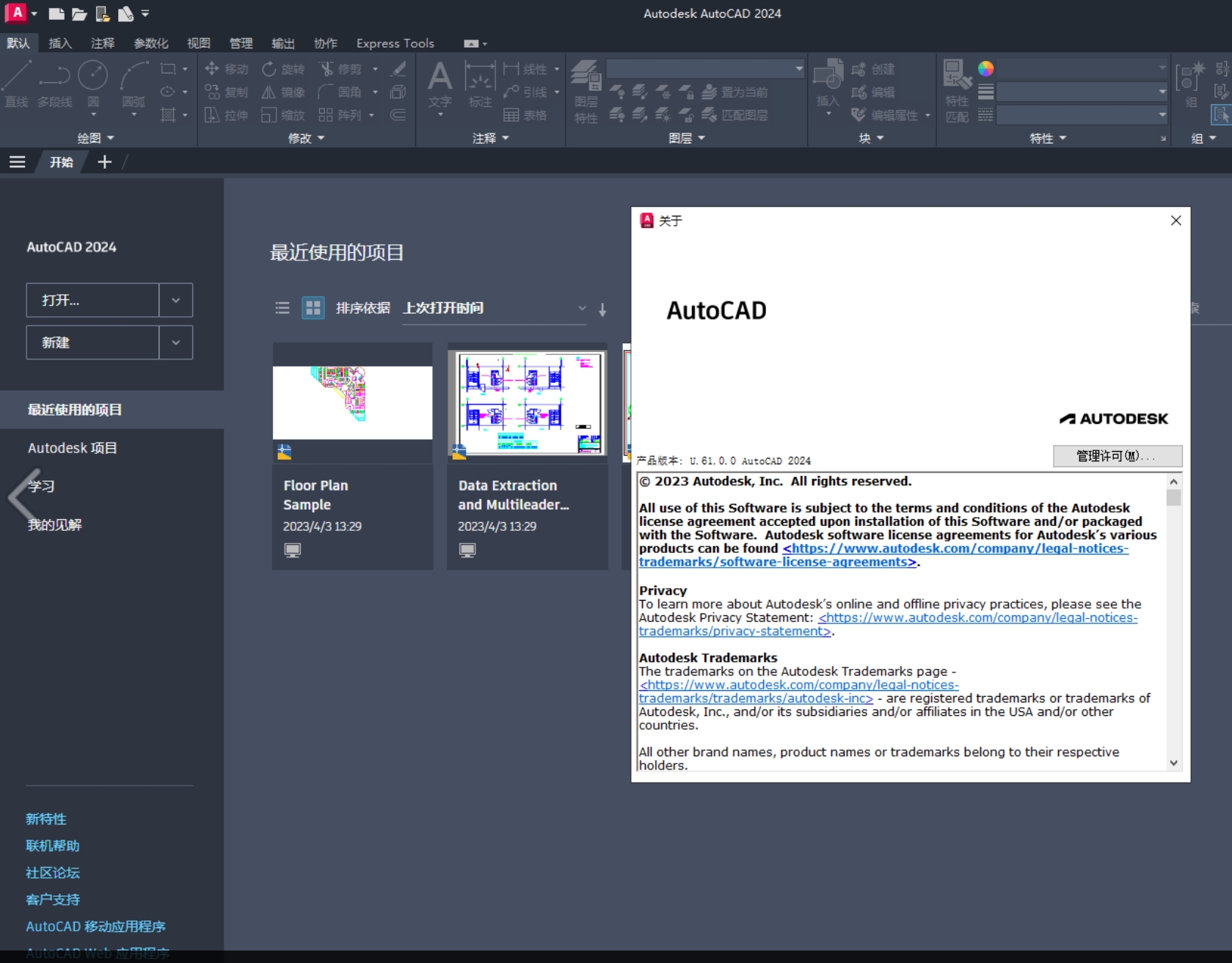This screenshot has width=1232, height=963.
Task: Click the Scale (缩放) tool
Action: (283, 115)
